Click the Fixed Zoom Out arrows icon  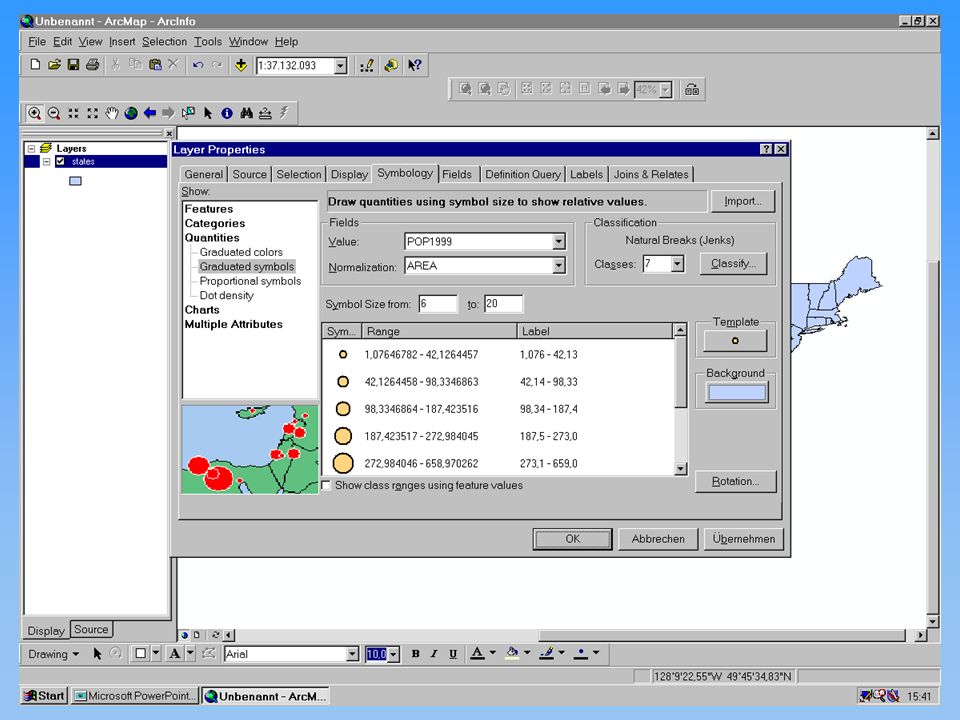click(x=92, y=113)
